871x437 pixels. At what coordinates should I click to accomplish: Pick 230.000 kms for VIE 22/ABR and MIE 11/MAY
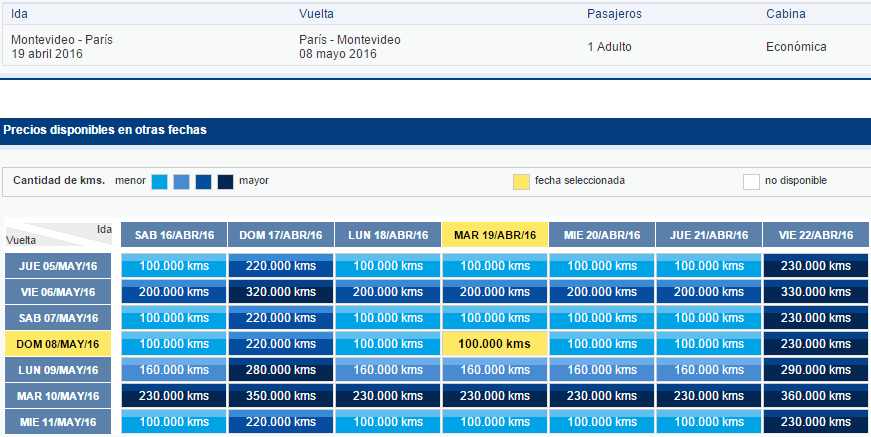click(x=815, y=422)
